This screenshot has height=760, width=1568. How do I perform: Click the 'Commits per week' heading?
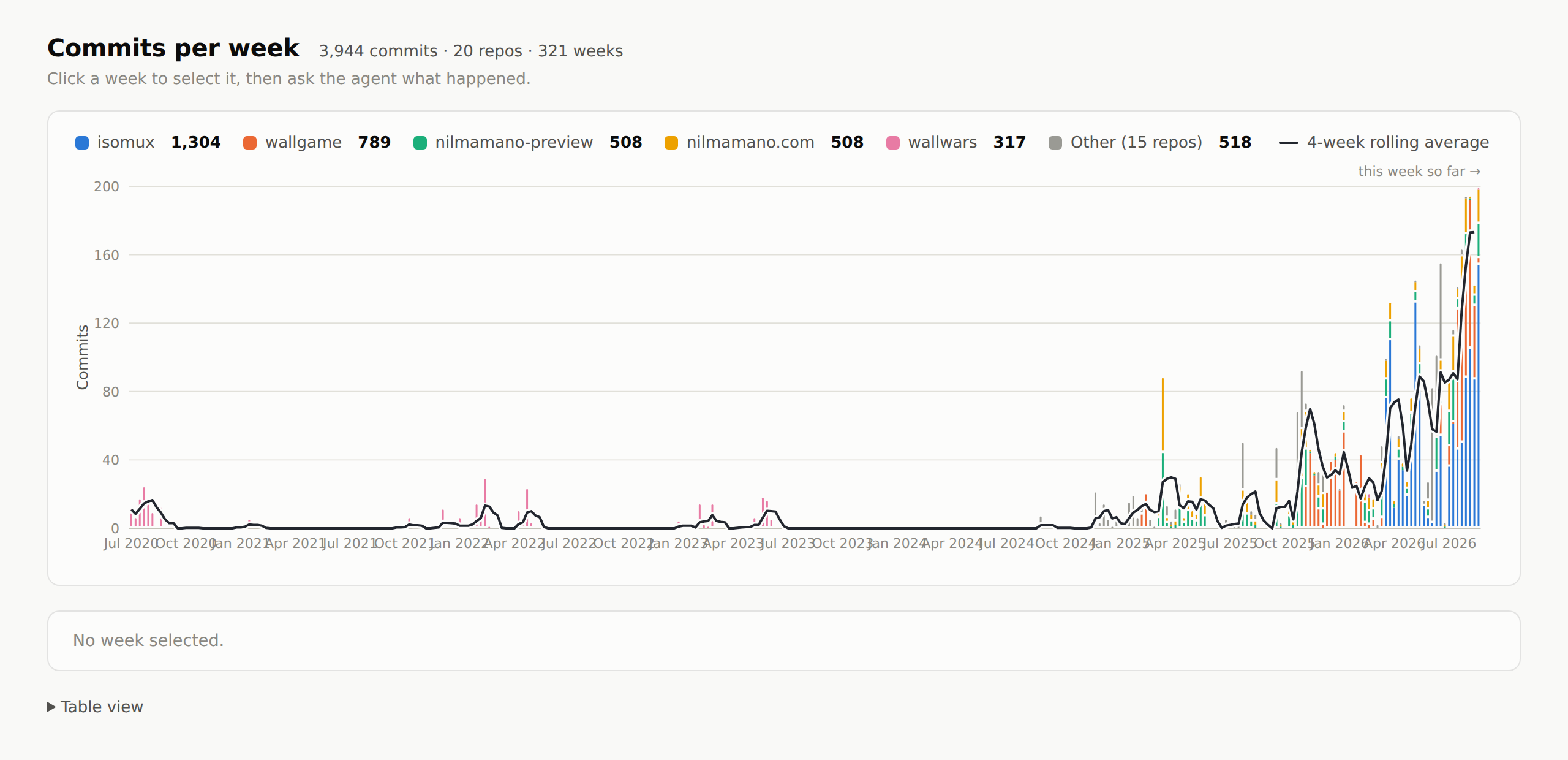click(173, 48)
